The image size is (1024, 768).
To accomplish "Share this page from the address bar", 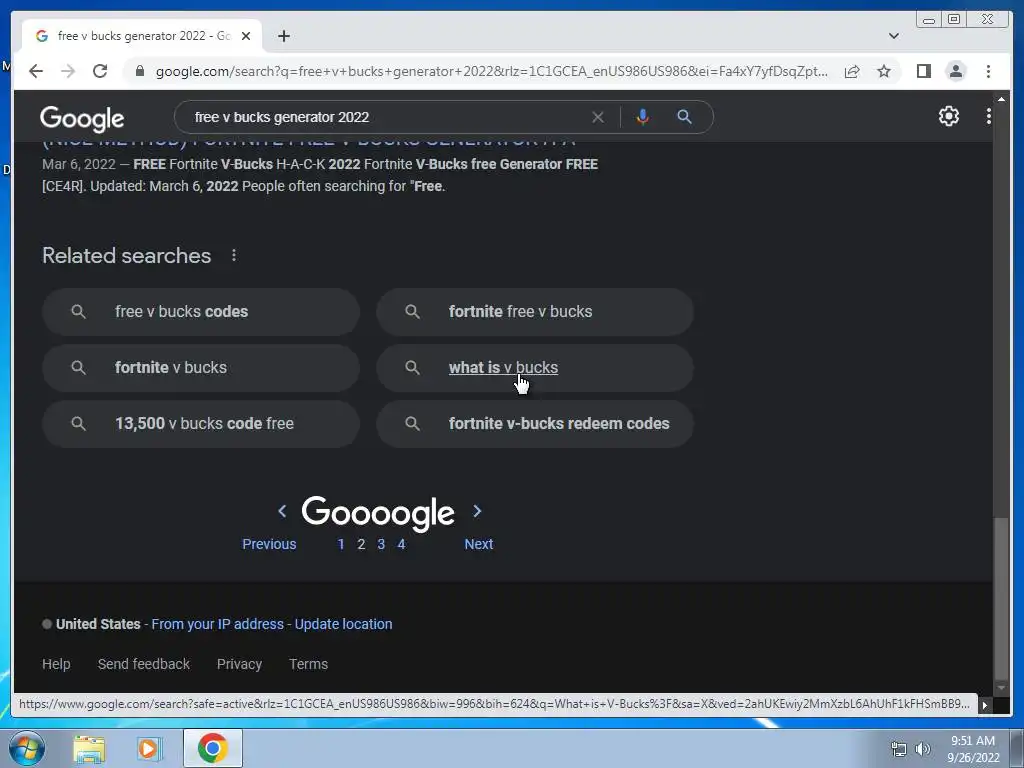I will click(852, 71).
